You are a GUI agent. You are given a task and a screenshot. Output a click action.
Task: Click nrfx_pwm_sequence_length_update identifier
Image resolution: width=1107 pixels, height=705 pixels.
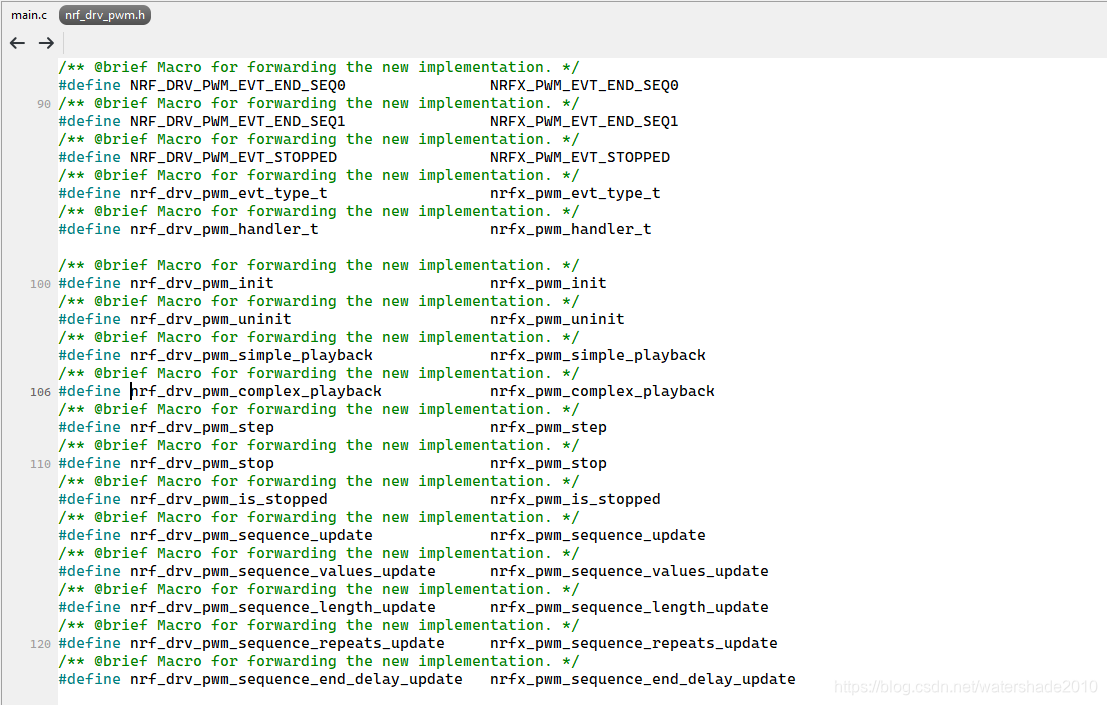click(x=629, y=607)
